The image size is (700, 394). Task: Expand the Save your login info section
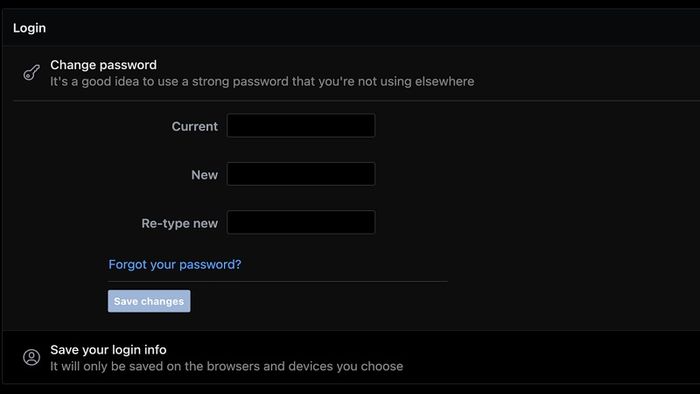click(351, 357)
